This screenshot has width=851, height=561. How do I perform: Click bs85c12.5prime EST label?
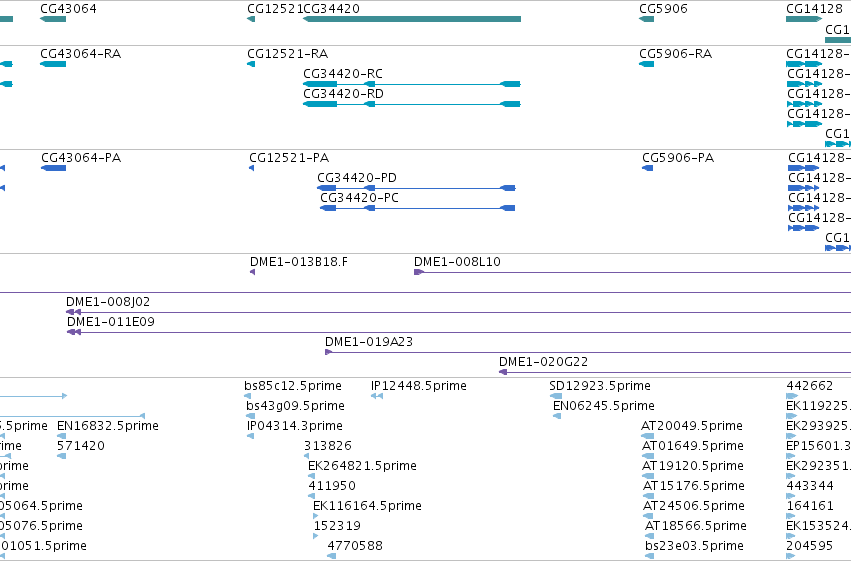pos(293,386)
